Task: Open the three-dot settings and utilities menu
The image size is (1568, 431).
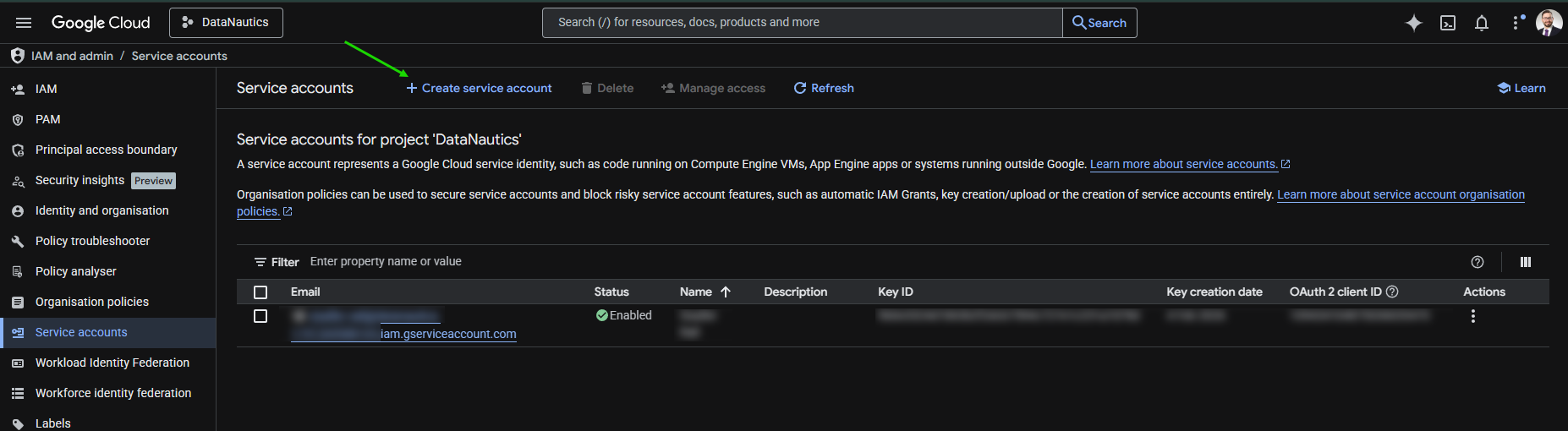Action: pos(1515,23)
